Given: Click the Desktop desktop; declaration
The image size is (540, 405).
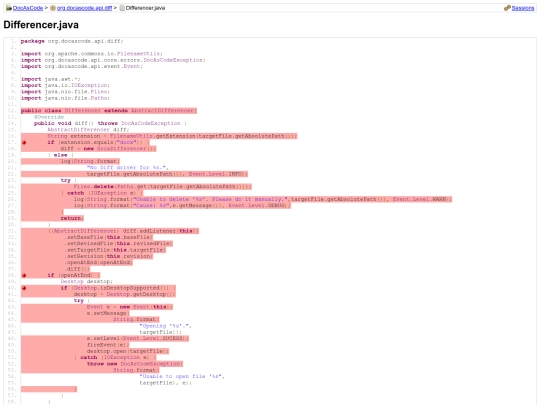Looking at the screenshot, I should pyautogui.click(x=86, y=281).
